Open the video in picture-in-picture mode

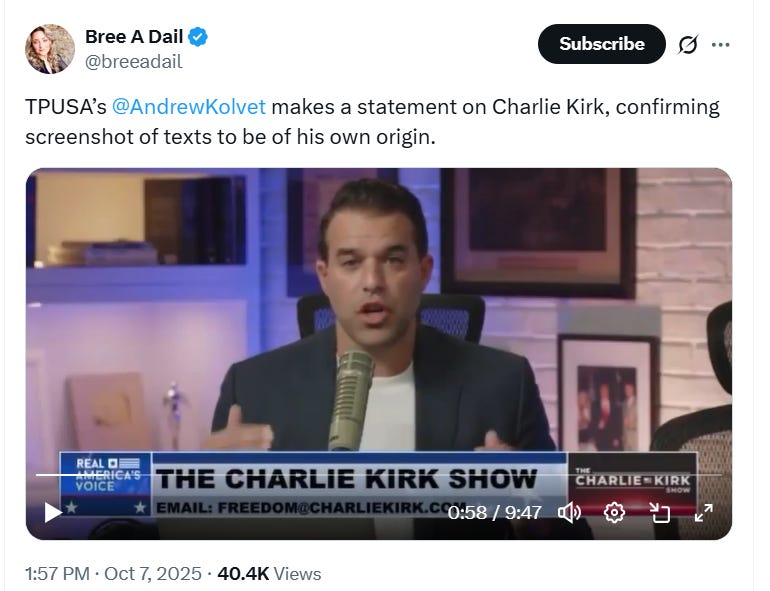pyautogui.click(x=660, y=512)
